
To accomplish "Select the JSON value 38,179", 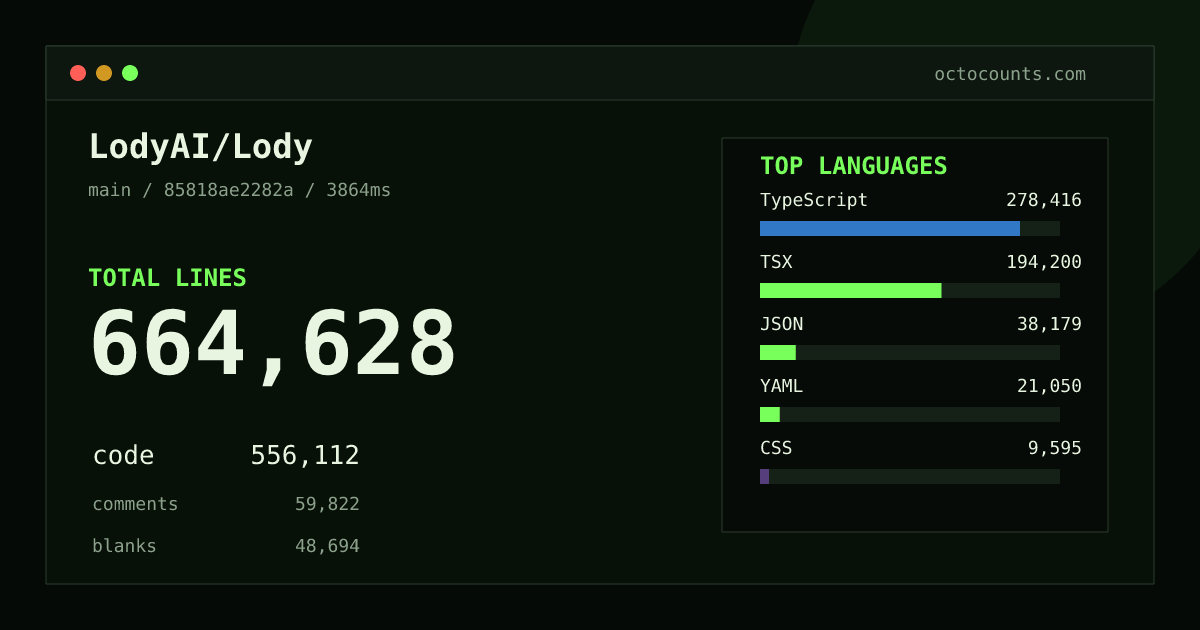I will tap(1049, 324).
